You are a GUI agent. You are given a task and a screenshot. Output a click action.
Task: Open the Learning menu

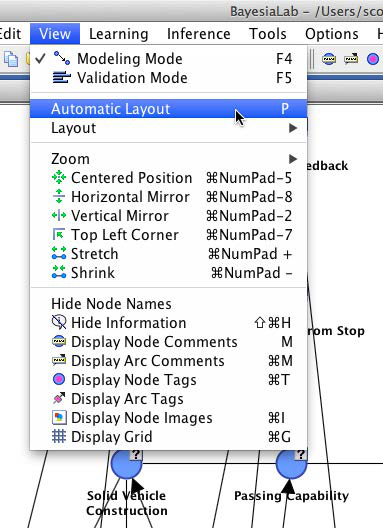click(x=119, y=34)
